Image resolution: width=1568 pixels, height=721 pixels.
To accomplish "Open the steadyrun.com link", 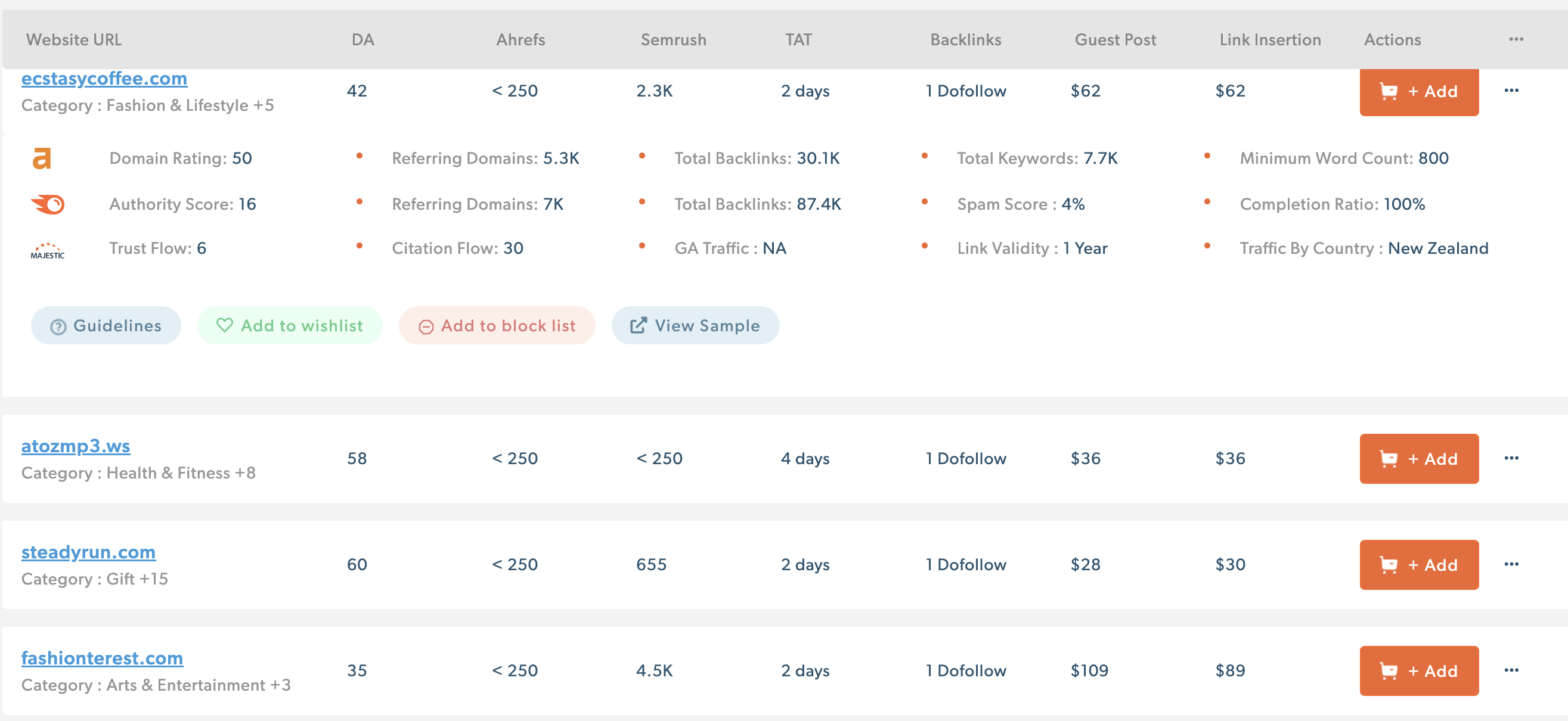I will click(88, 552).
